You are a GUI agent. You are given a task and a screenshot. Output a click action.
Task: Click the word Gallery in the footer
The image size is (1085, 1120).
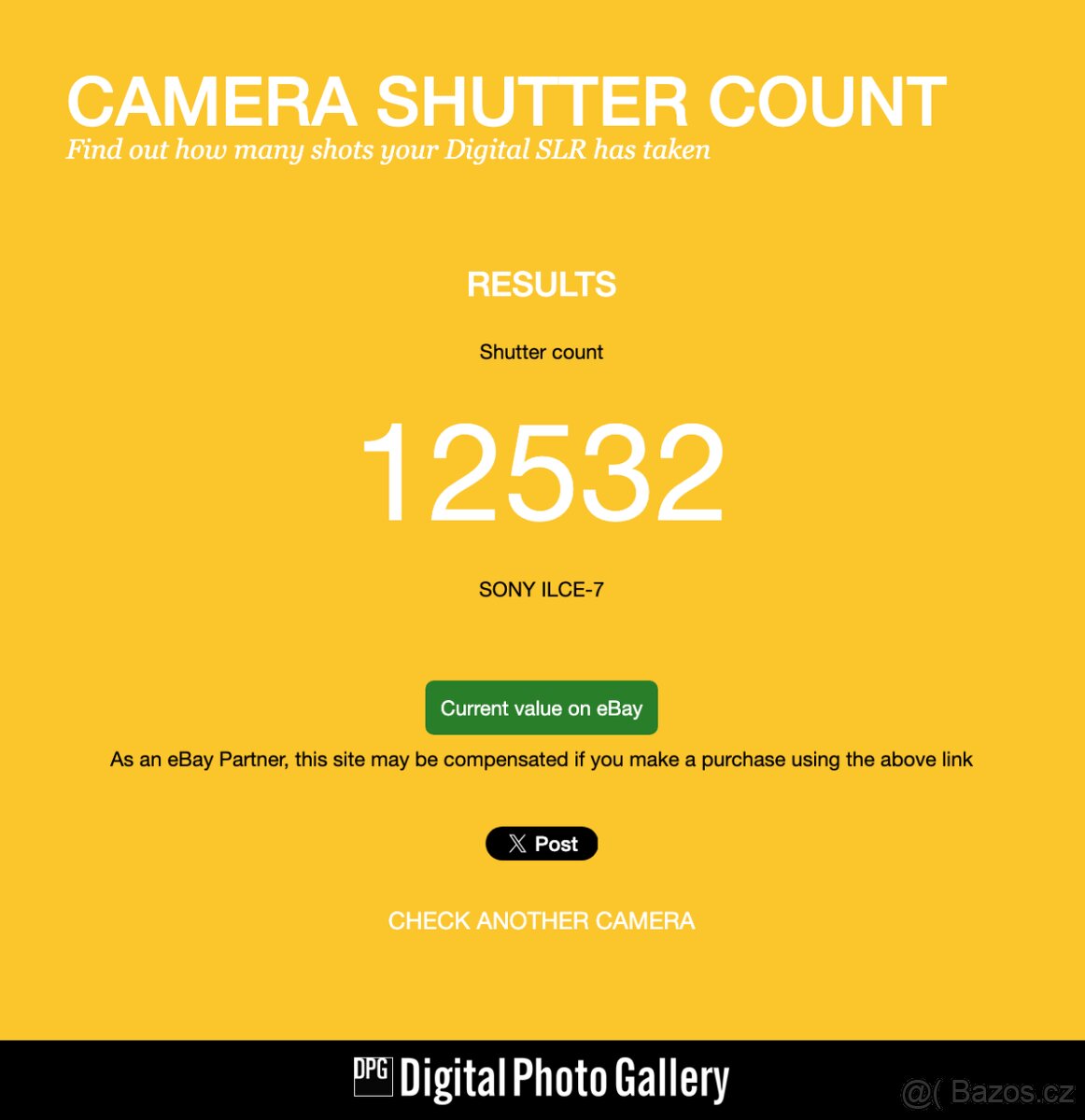(672, 1081)
